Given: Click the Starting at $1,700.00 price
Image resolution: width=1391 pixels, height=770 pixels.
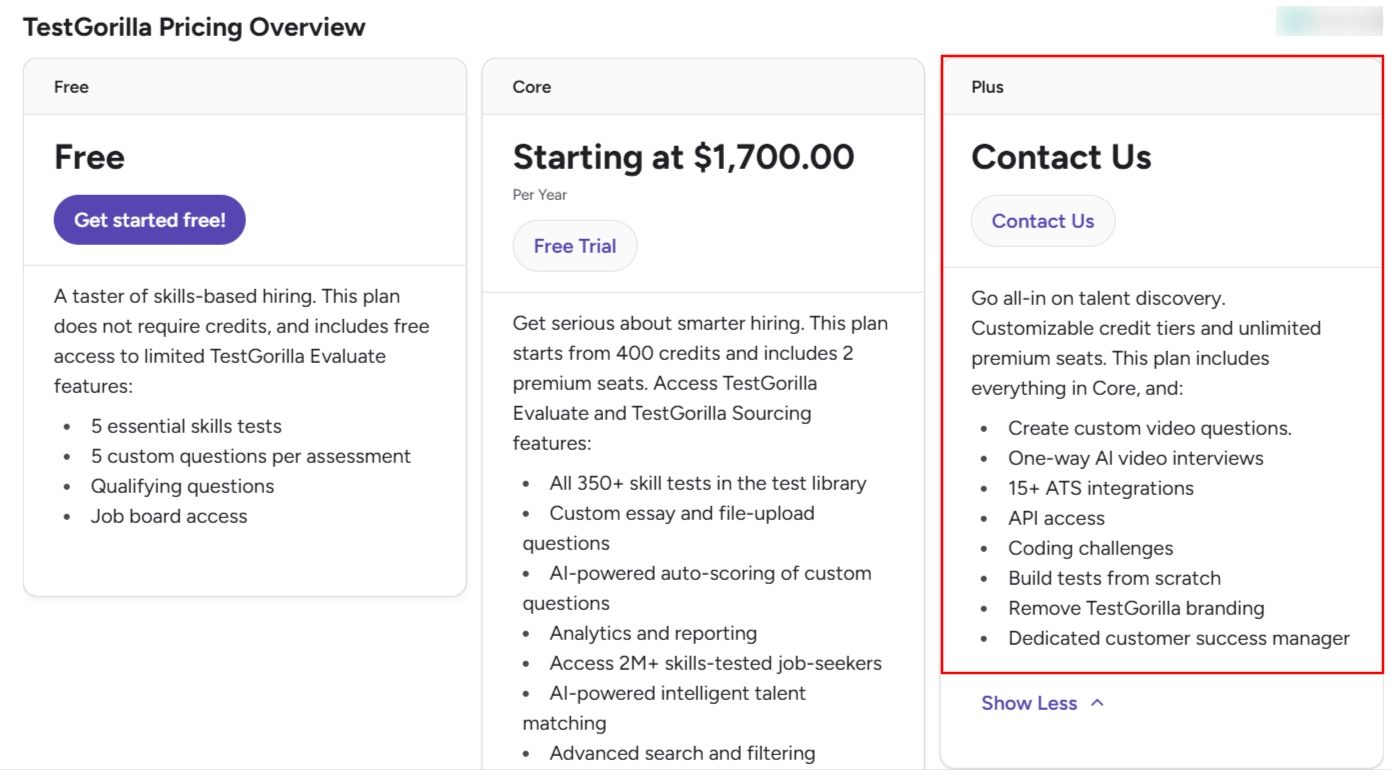Looking at the screenshot, I should 684,157.
